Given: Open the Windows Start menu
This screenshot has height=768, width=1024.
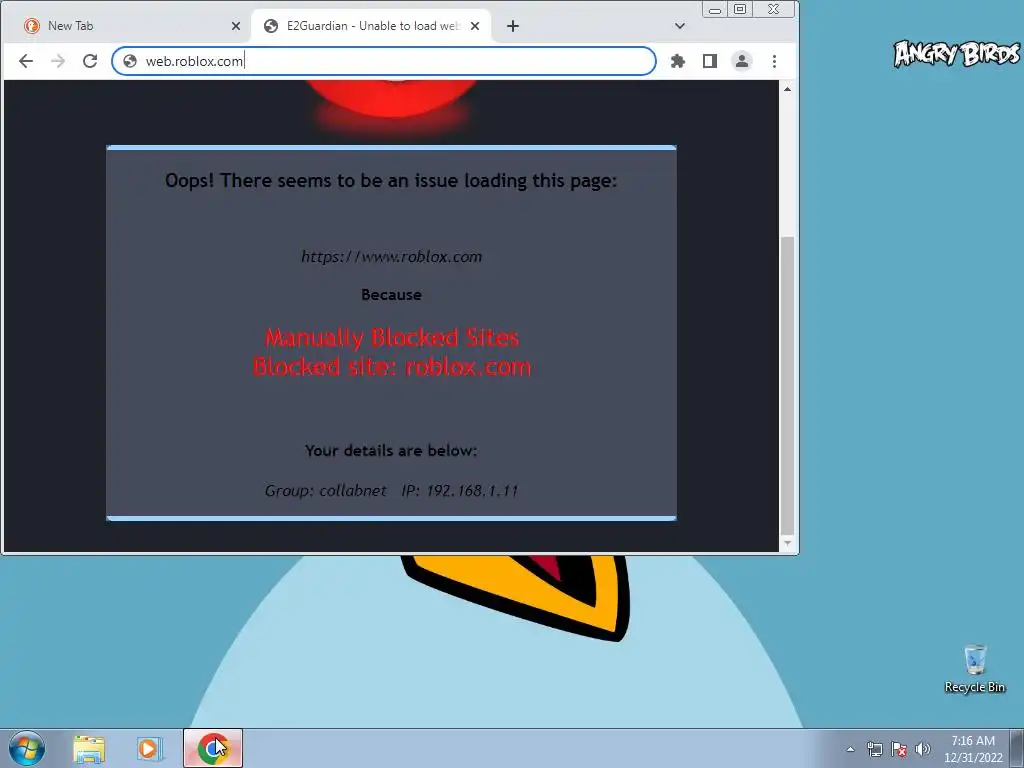Looking at the screenshot, I should 27,748.
